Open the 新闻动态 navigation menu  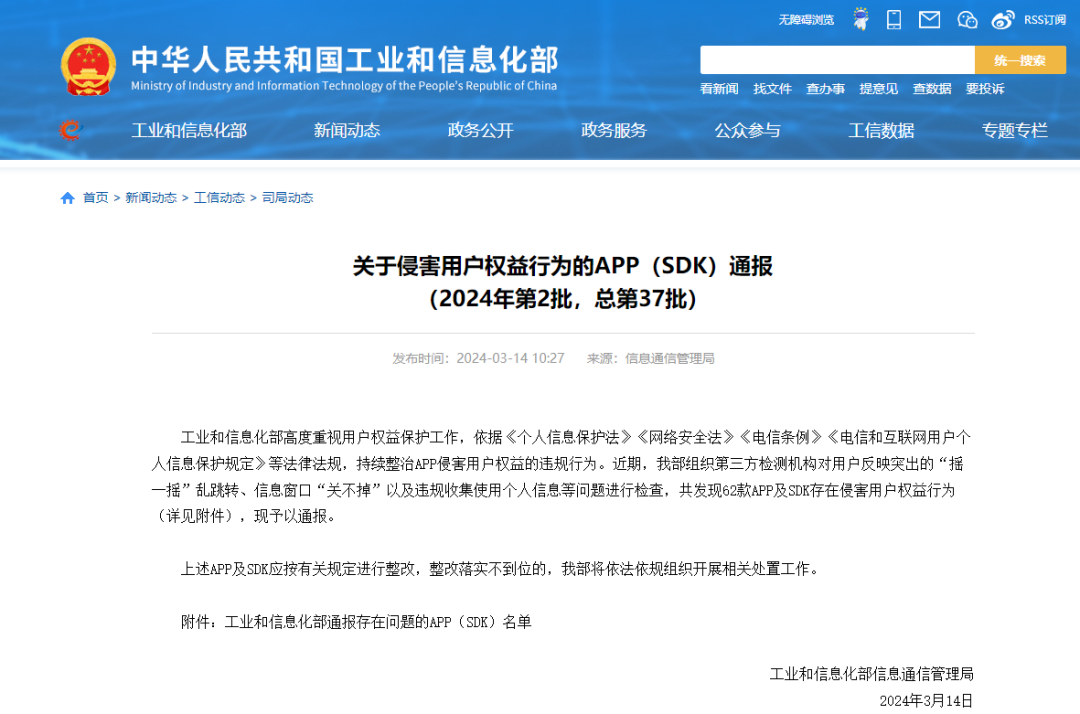click(x=346, y=130)
